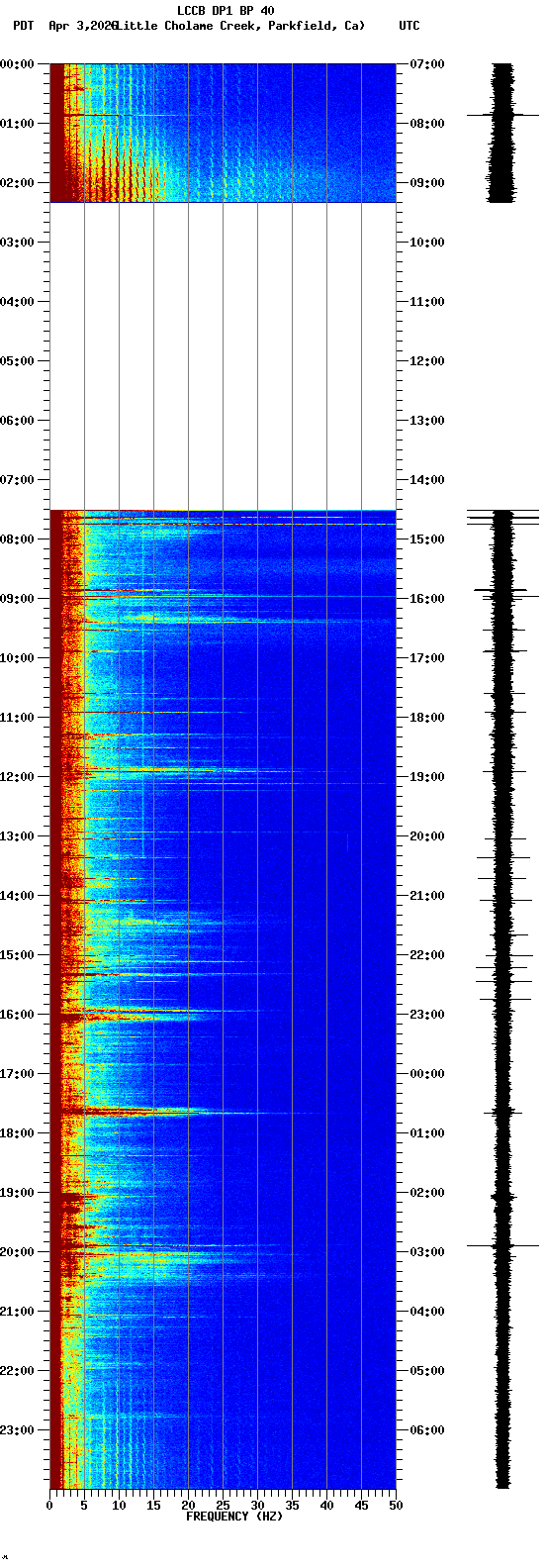Click the "20" tick on the frequency axis
Screen dimensions: 546x1568
tap(188, 1506)
